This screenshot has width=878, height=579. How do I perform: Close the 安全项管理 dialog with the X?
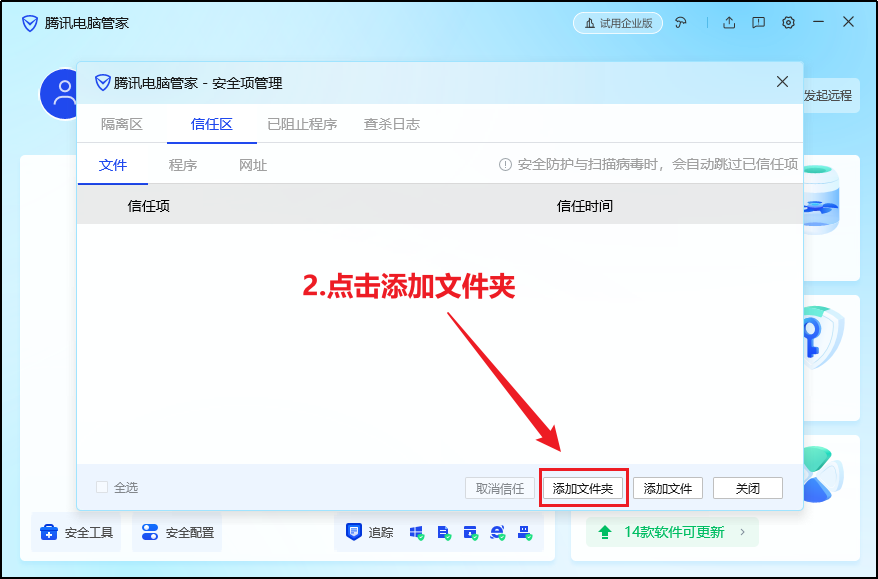(782, 82)
